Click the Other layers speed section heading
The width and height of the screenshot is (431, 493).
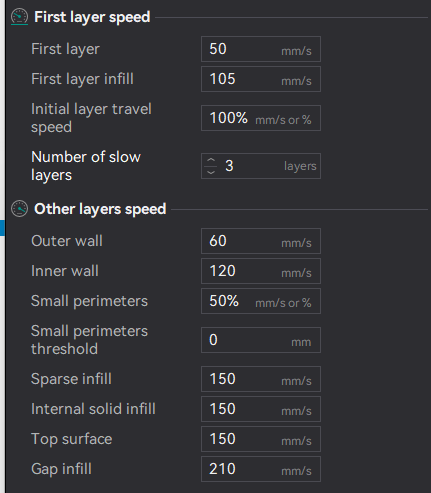click(x=100, y=209)
